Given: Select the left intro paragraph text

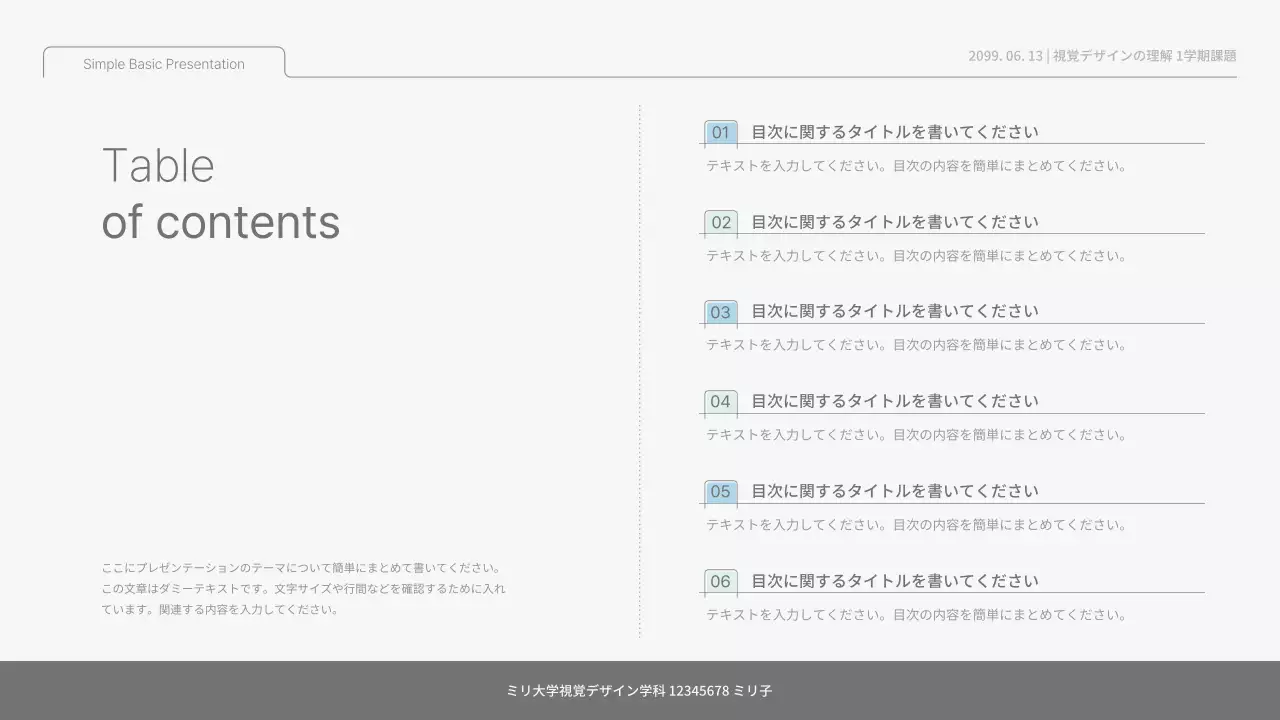Looking at the screenshot, I should click(x=298, y=589).
